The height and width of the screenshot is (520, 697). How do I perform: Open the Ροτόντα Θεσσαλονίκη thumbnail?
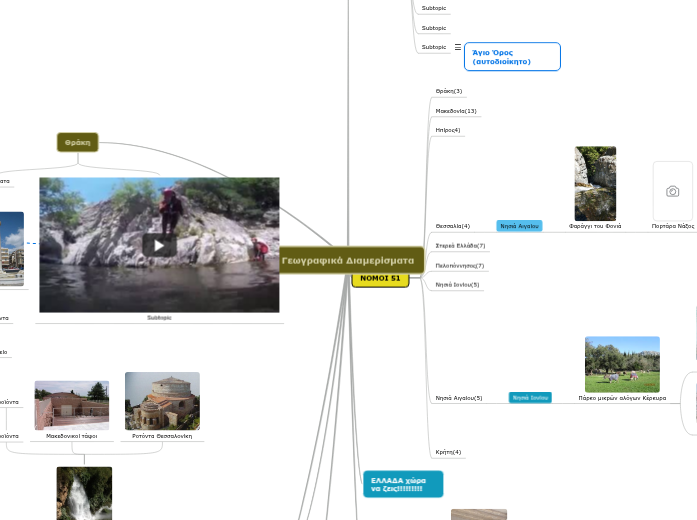pyautogui.click(x=162, y=401)
